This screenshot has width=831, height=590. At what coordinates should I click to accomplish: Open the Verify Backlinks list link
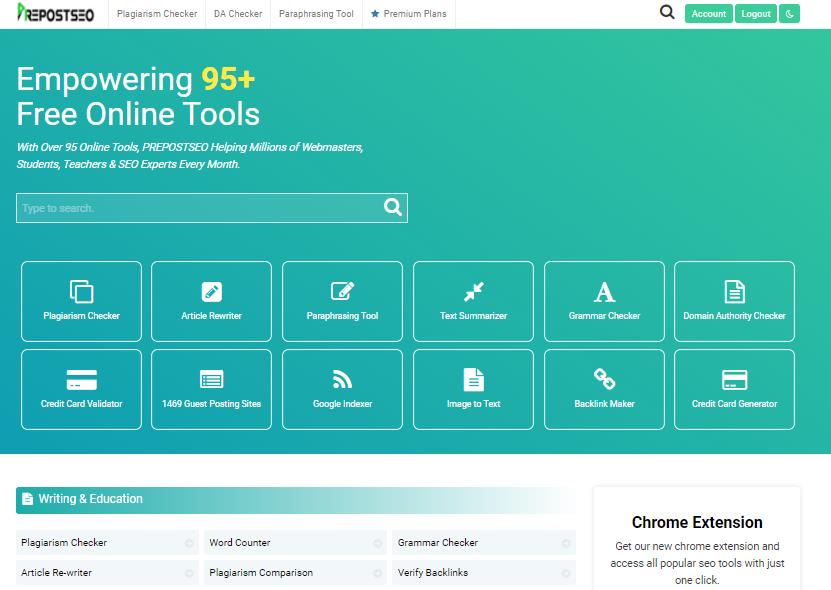tap(433, 573)
